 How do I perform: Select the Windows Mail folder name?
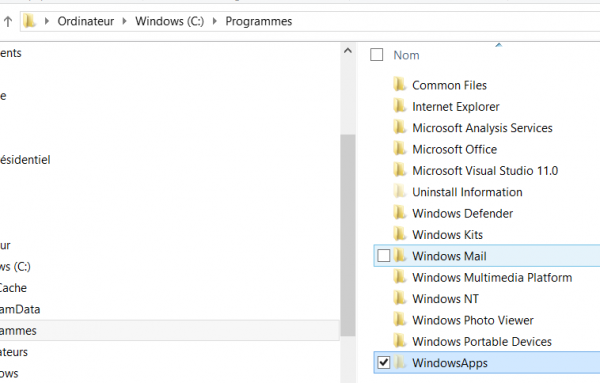[x=449, y=256]
